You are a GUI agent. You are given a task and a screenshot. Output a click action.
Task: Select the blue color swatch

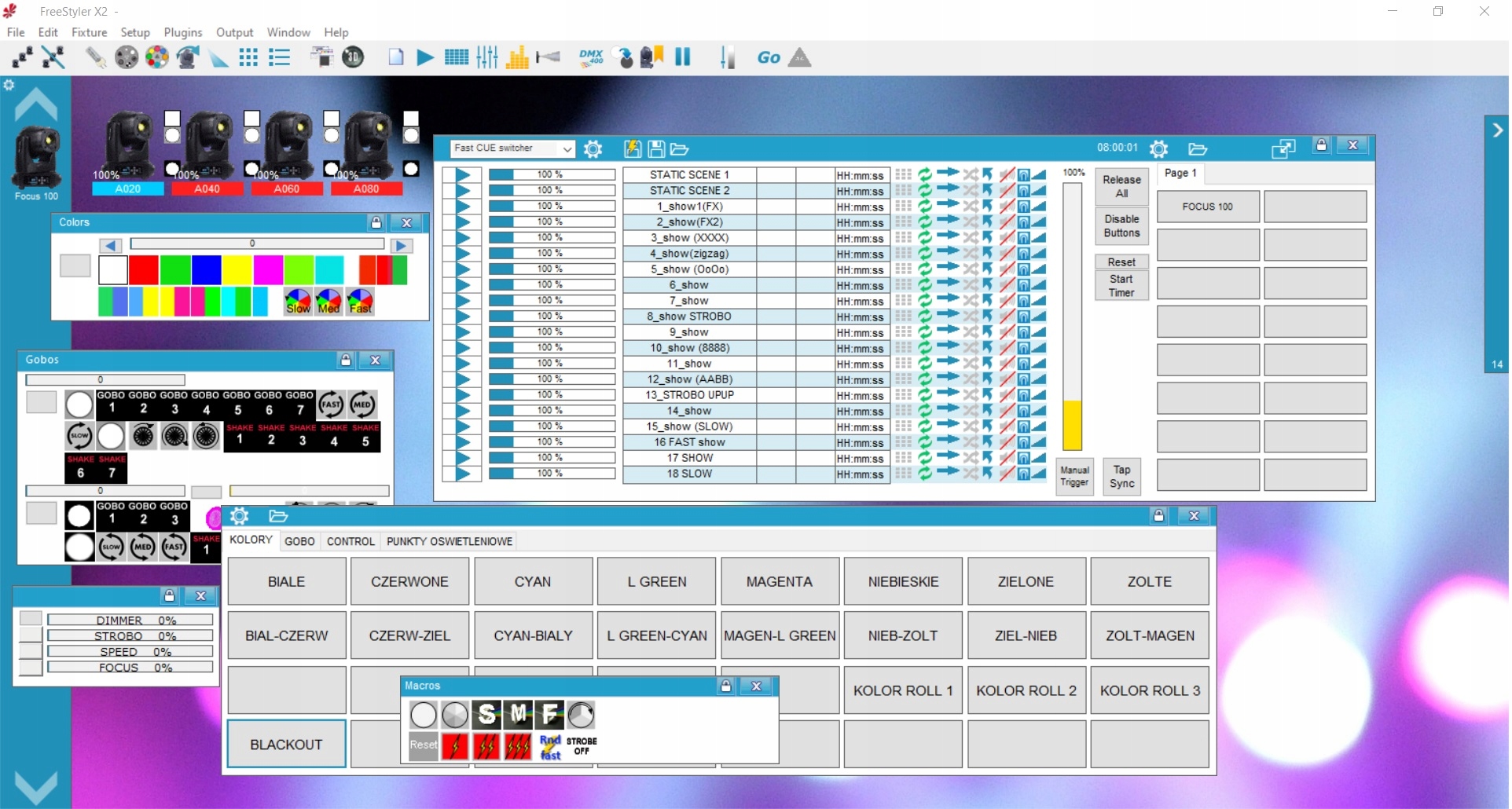click(206, 269)
